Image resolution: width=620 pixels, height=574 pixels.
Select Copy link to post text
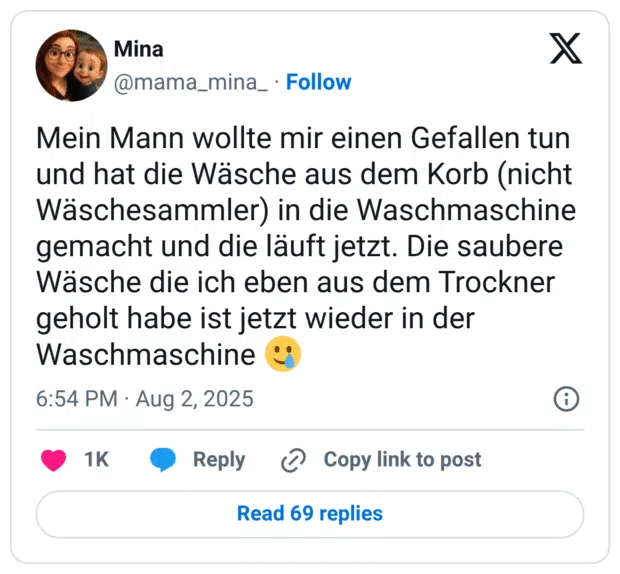402,460
